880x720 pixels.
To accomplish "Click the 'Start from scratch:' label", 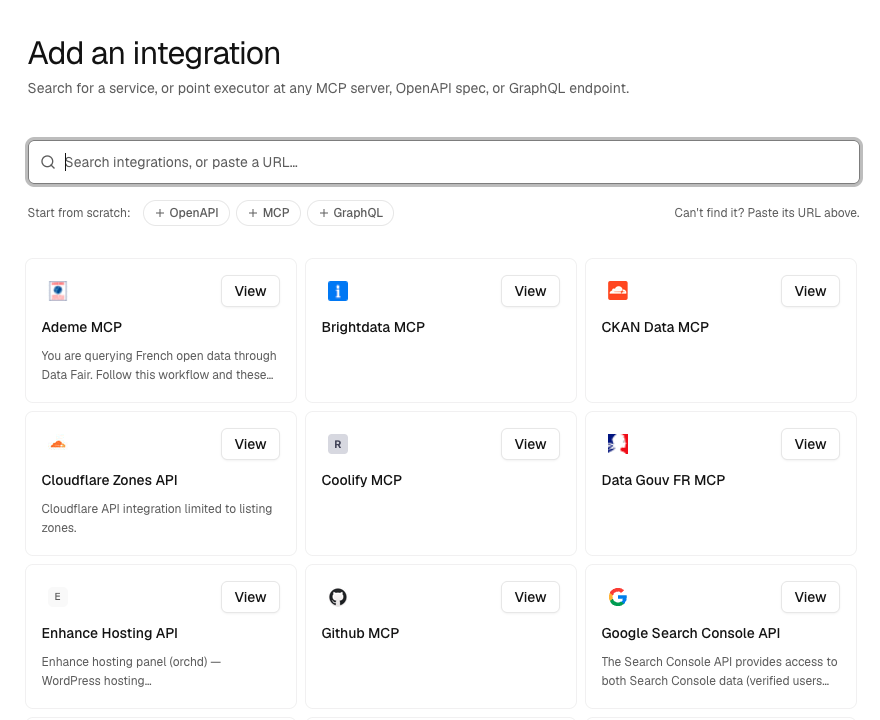I will (79, 213).
